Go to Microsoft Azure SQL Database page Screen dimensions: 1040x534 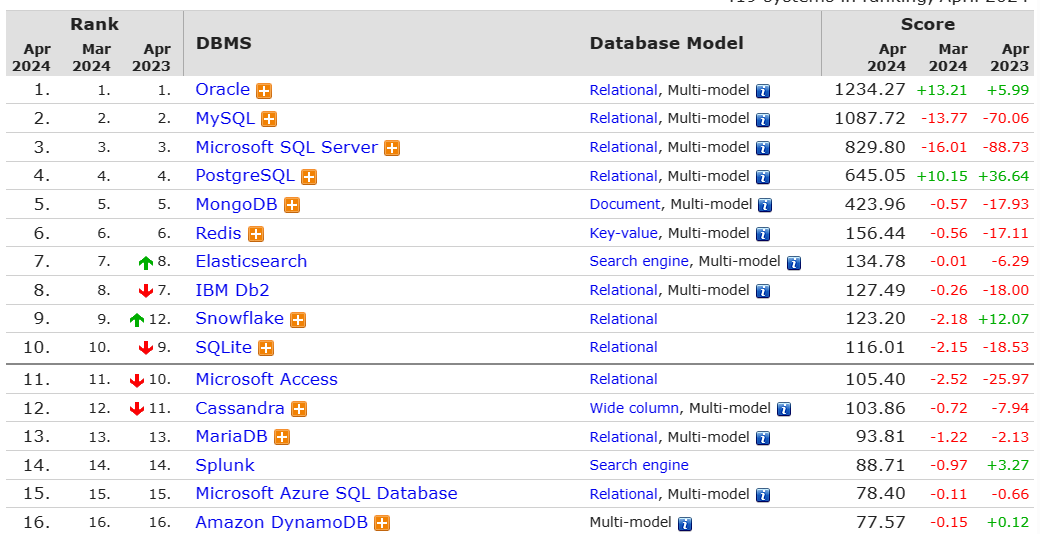tap(326, 494)
